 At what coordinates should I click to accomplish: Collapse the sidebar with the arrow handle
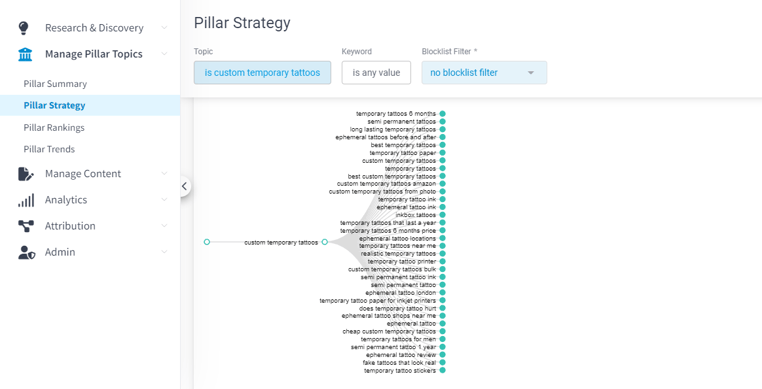coord(185,186)
